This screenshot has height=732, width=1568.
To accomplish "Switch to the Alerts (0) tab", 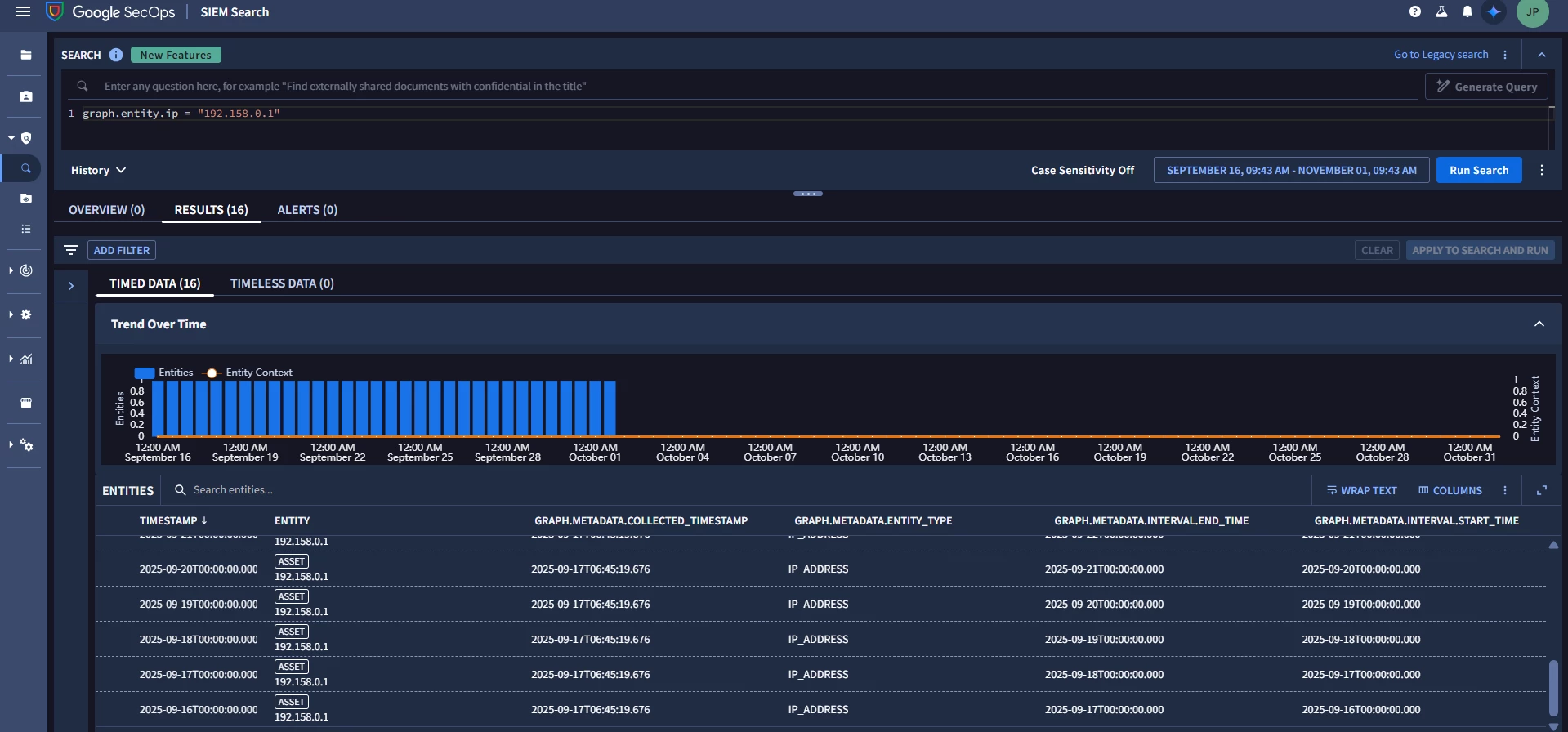I will click(x=307, y=210).
